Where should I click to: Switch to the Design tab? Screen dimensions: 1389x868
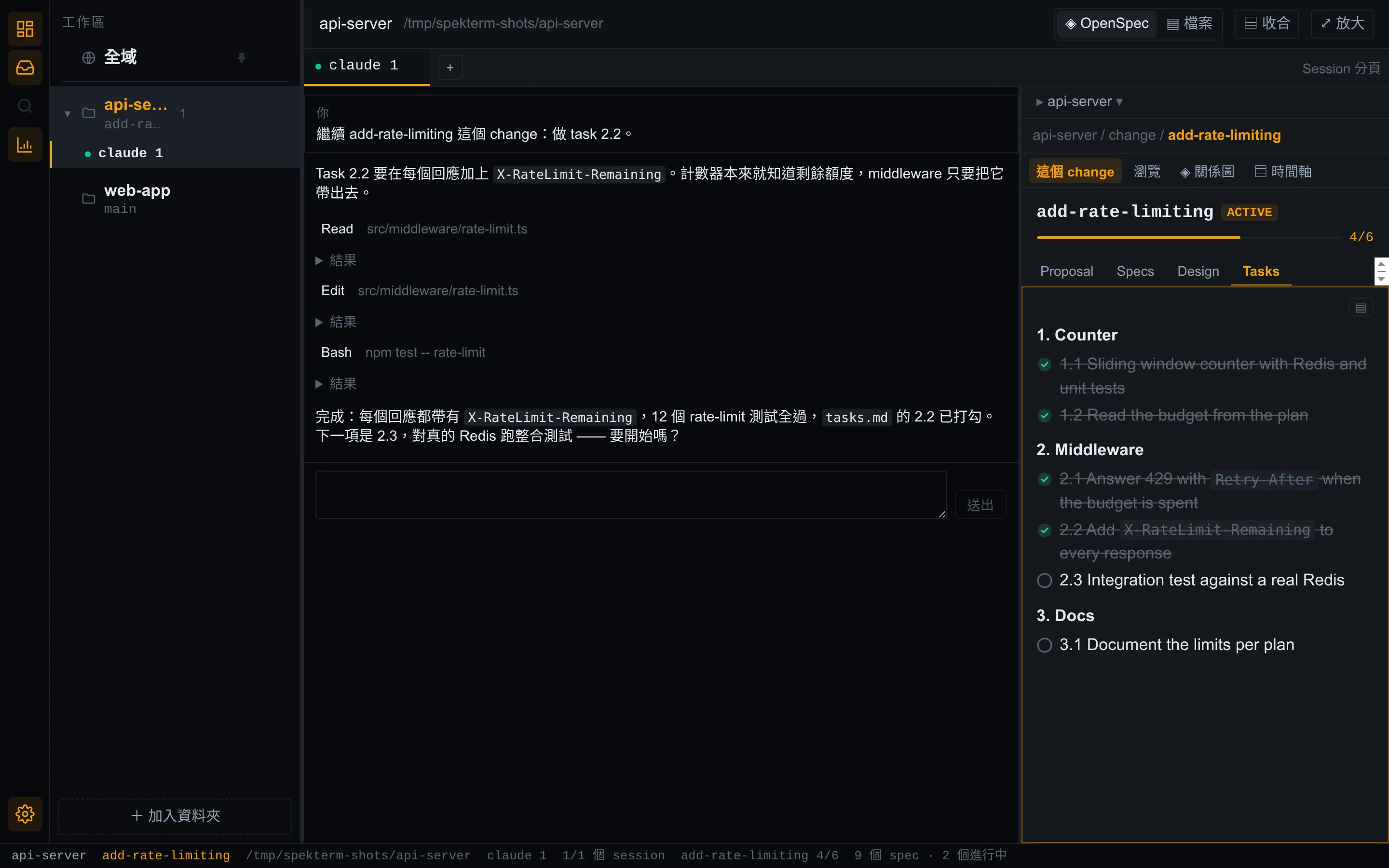coord(1198,271)
